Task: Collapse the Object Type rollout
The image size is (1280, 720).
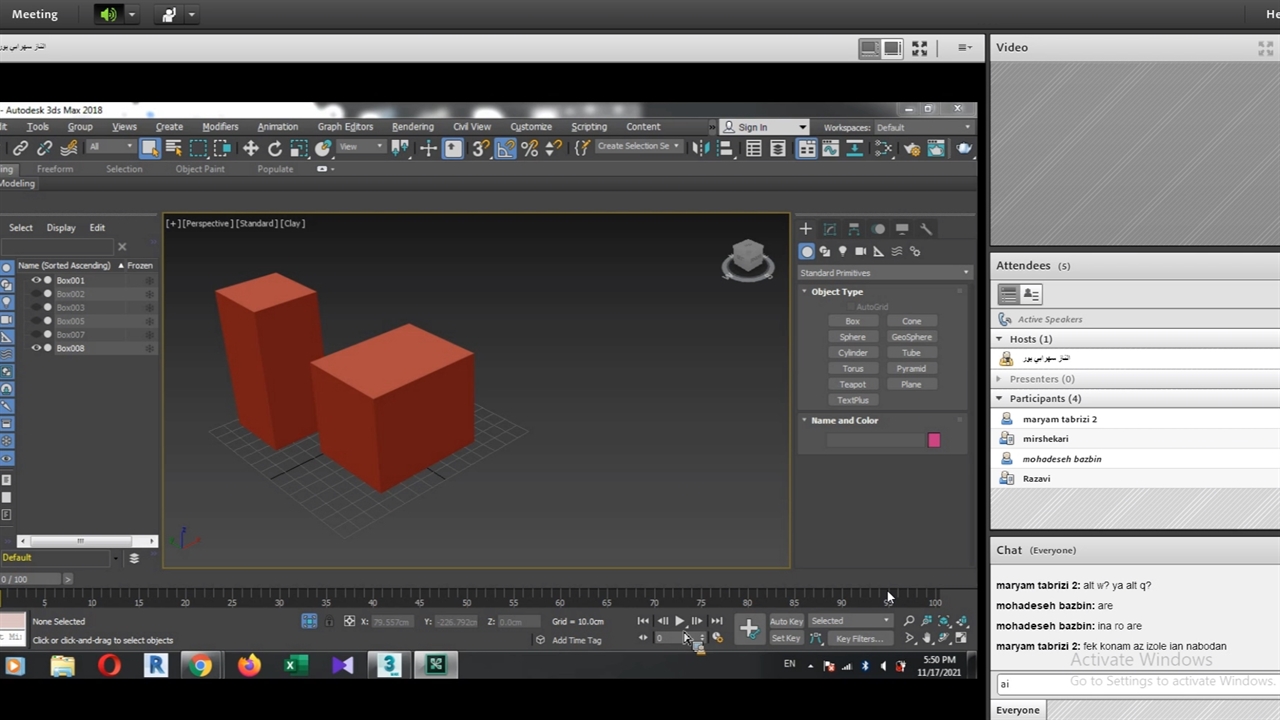Action: (x=836, y=292)
